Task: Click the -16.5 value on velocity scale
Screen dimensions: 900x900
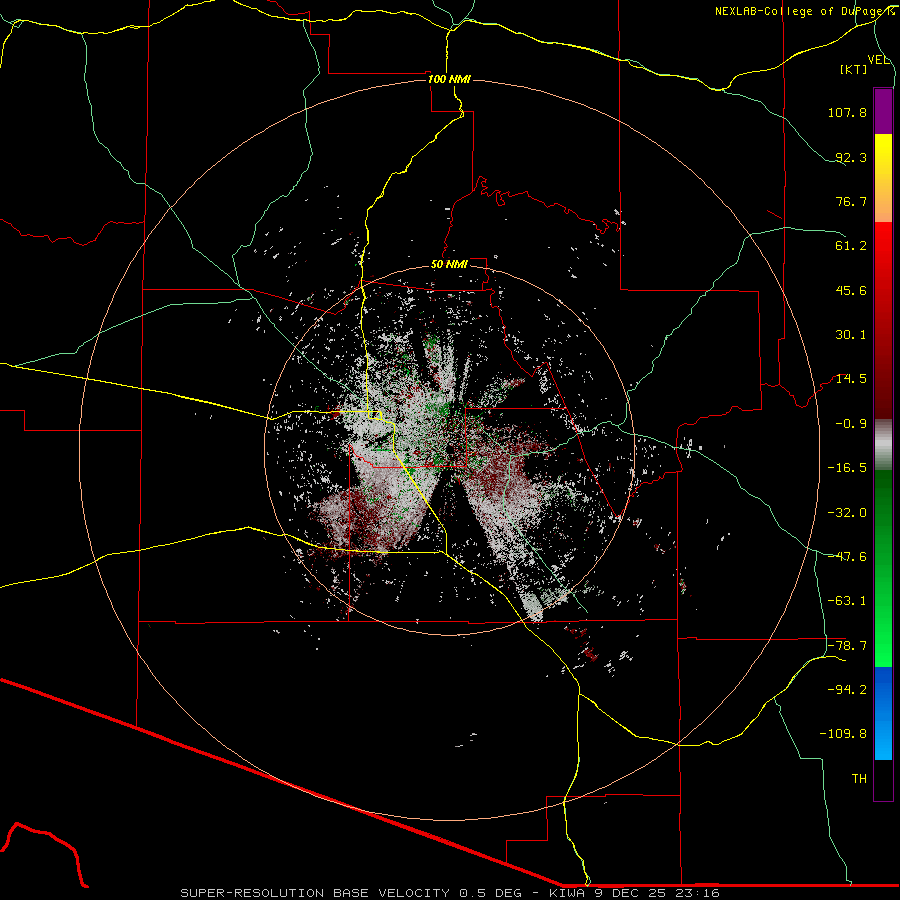Action: point(847,468)
